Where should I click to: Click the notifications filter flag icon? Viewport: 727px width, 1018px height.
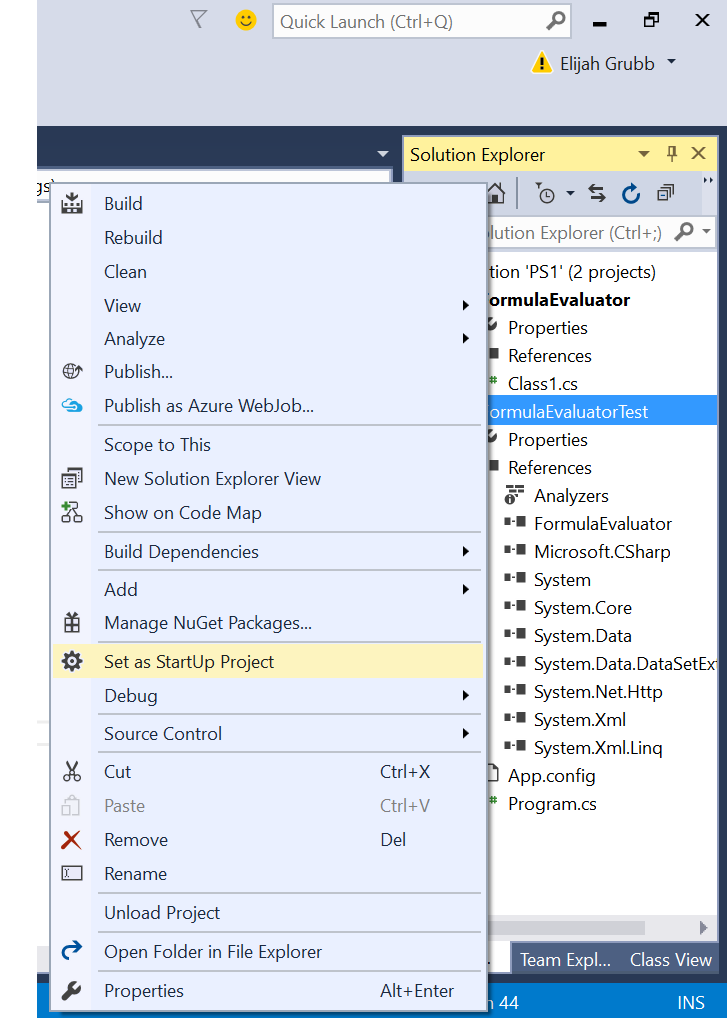click(x=198, y=20)
